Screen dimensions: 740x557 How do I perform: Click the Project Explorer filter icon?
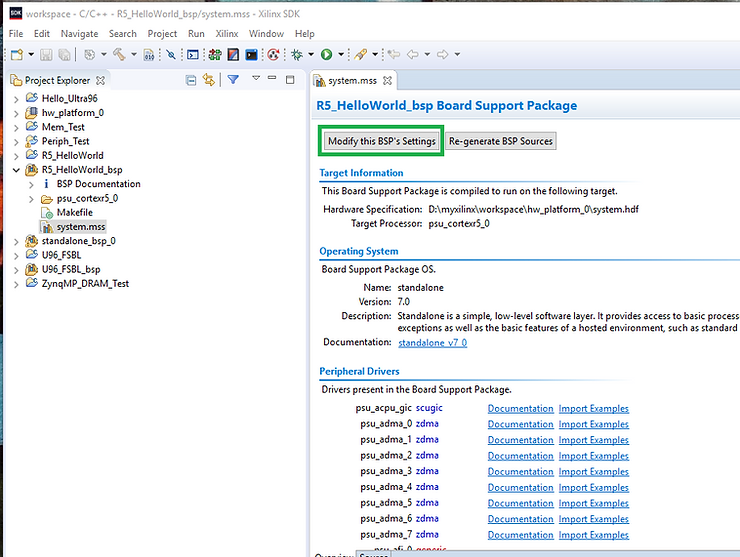coord(233,80)
